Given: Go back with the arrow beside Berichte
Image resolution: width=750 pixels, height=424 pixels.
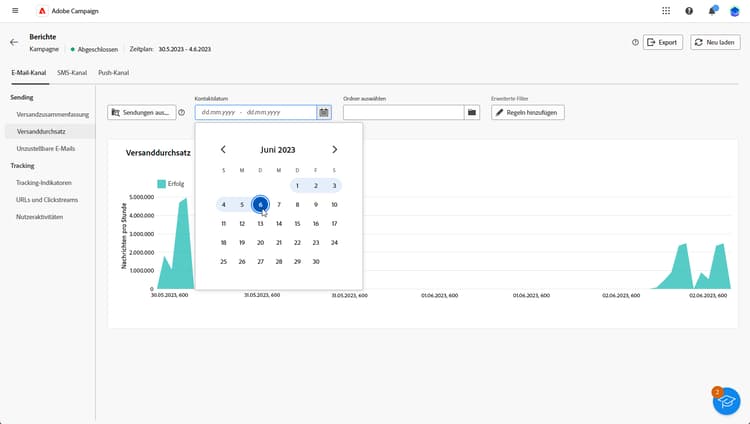Looking at the screenshot, I should (x=14, y=42).
